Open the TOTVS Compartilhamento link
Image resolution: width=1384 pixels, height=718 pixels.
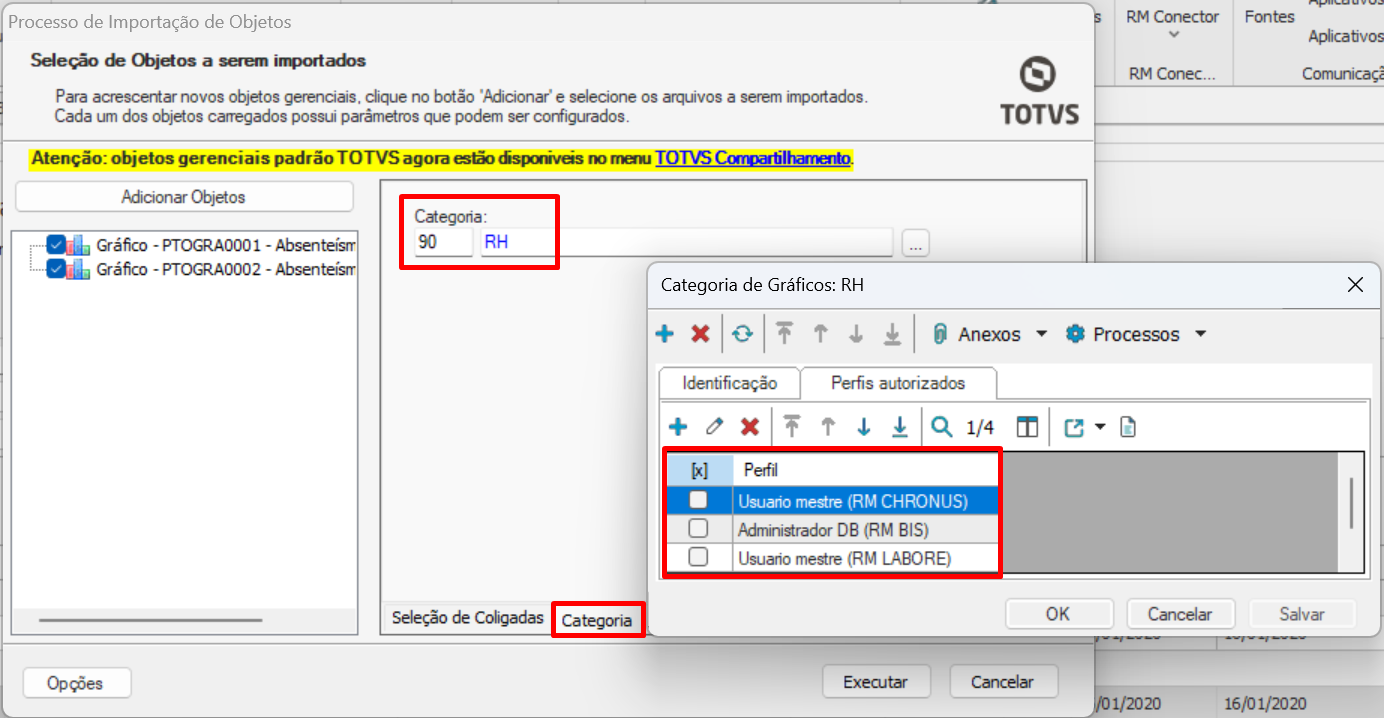(753, 158)
